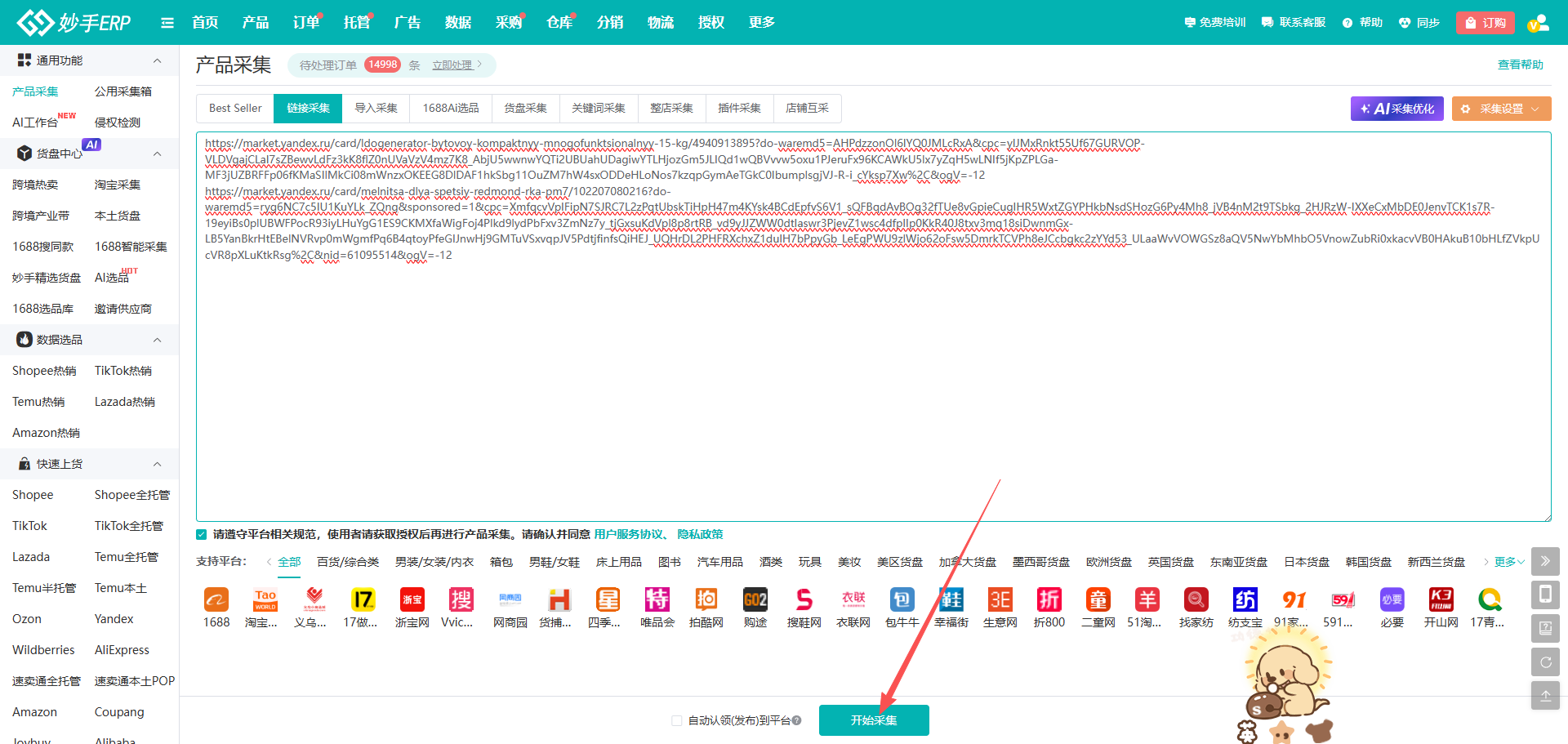1568x744 pixels.
Task: Select the 货捕 platform icon
Action: click(x=559, y=600)
